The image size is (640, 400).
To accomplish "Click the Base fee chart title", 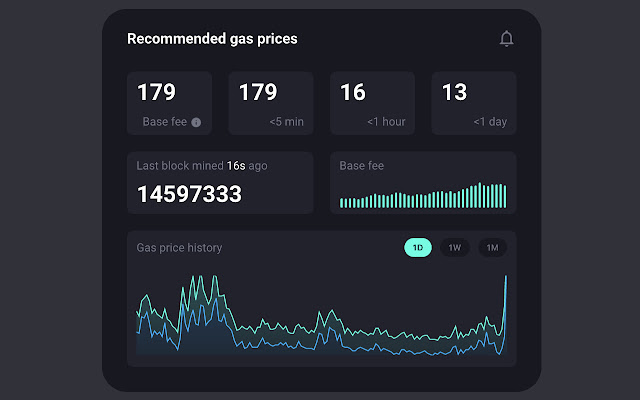I will [362, 166].
